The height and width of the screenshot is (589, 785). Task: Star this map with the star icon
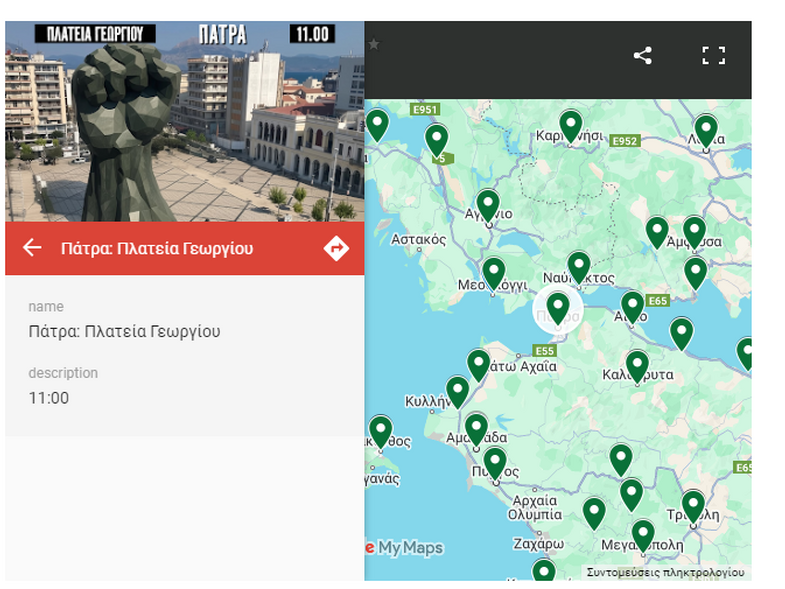click(x=373, y=44)
